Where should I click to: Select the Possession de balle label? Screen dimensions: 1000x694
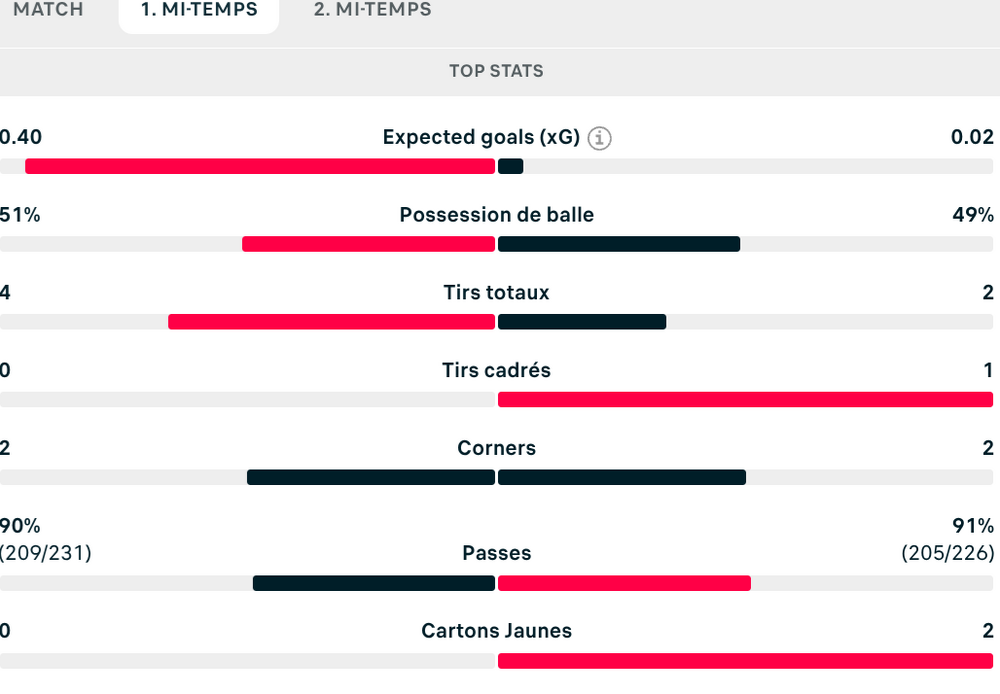[496, 215]
